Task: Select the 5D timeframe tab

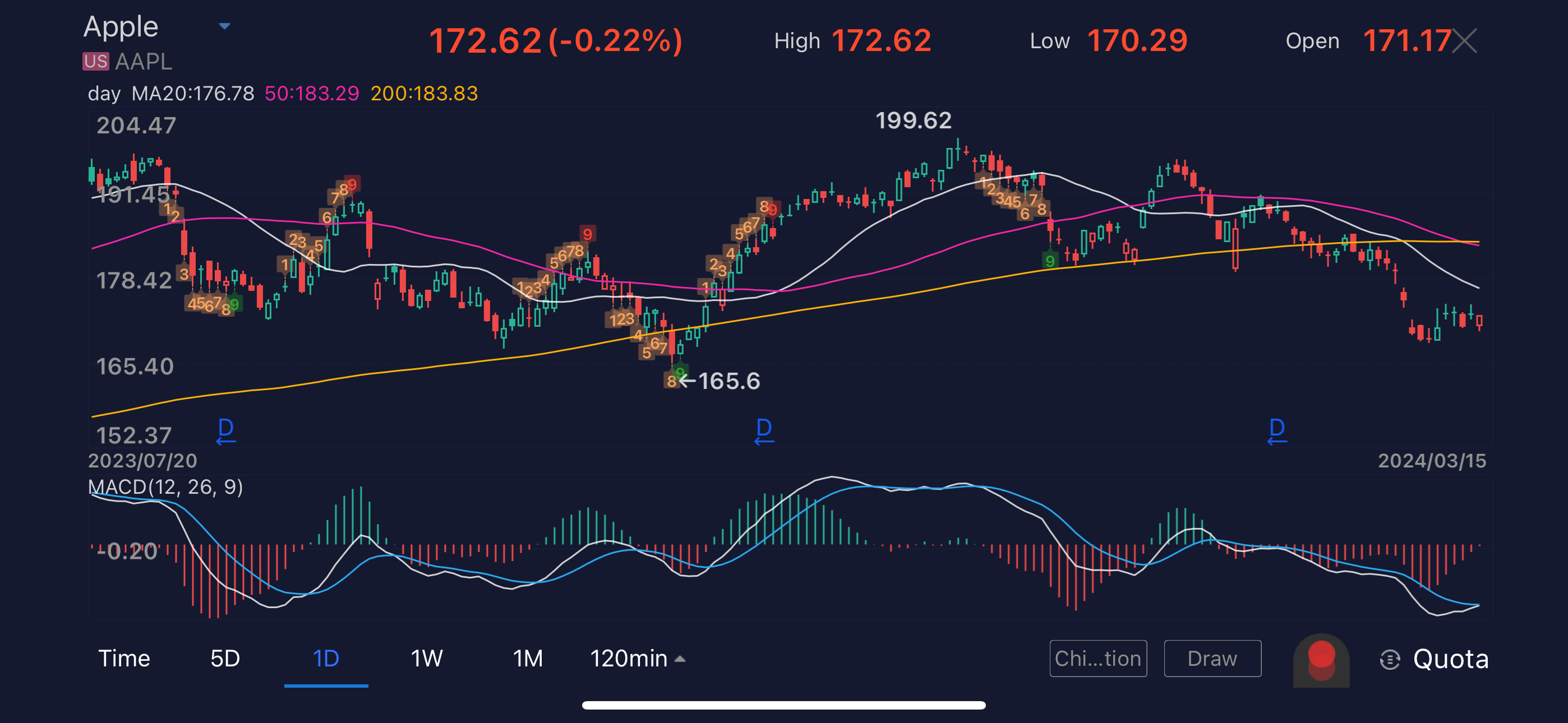Action: [x=225, y=659]
